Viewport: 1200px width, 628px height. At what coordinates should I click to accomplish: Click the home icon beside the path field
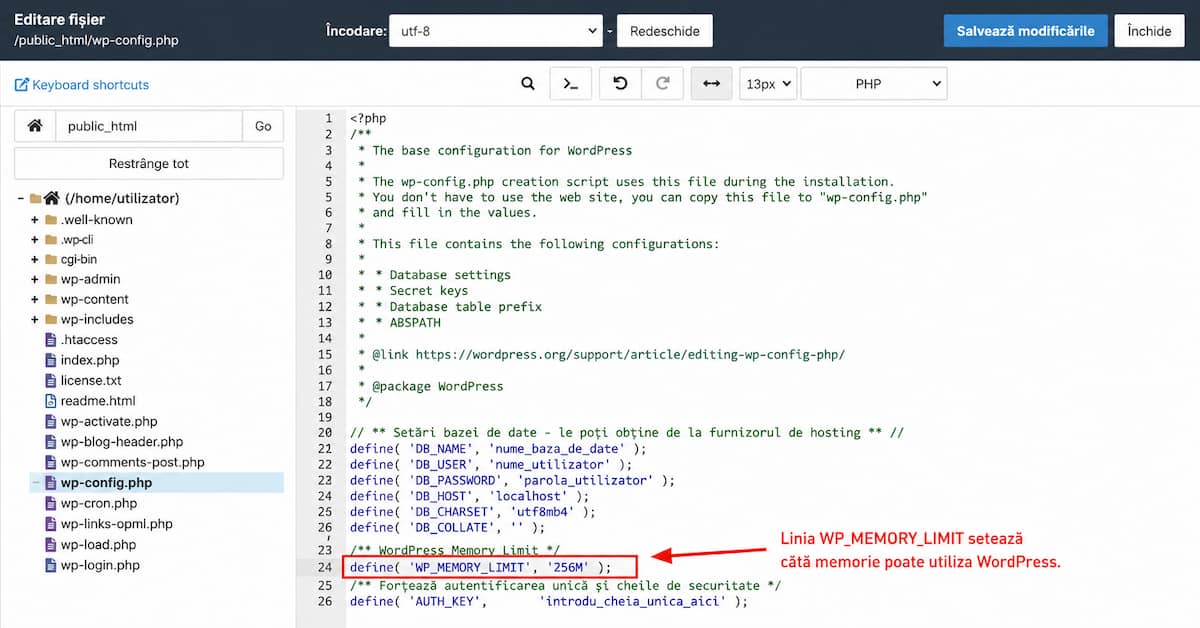pos(35,126)
